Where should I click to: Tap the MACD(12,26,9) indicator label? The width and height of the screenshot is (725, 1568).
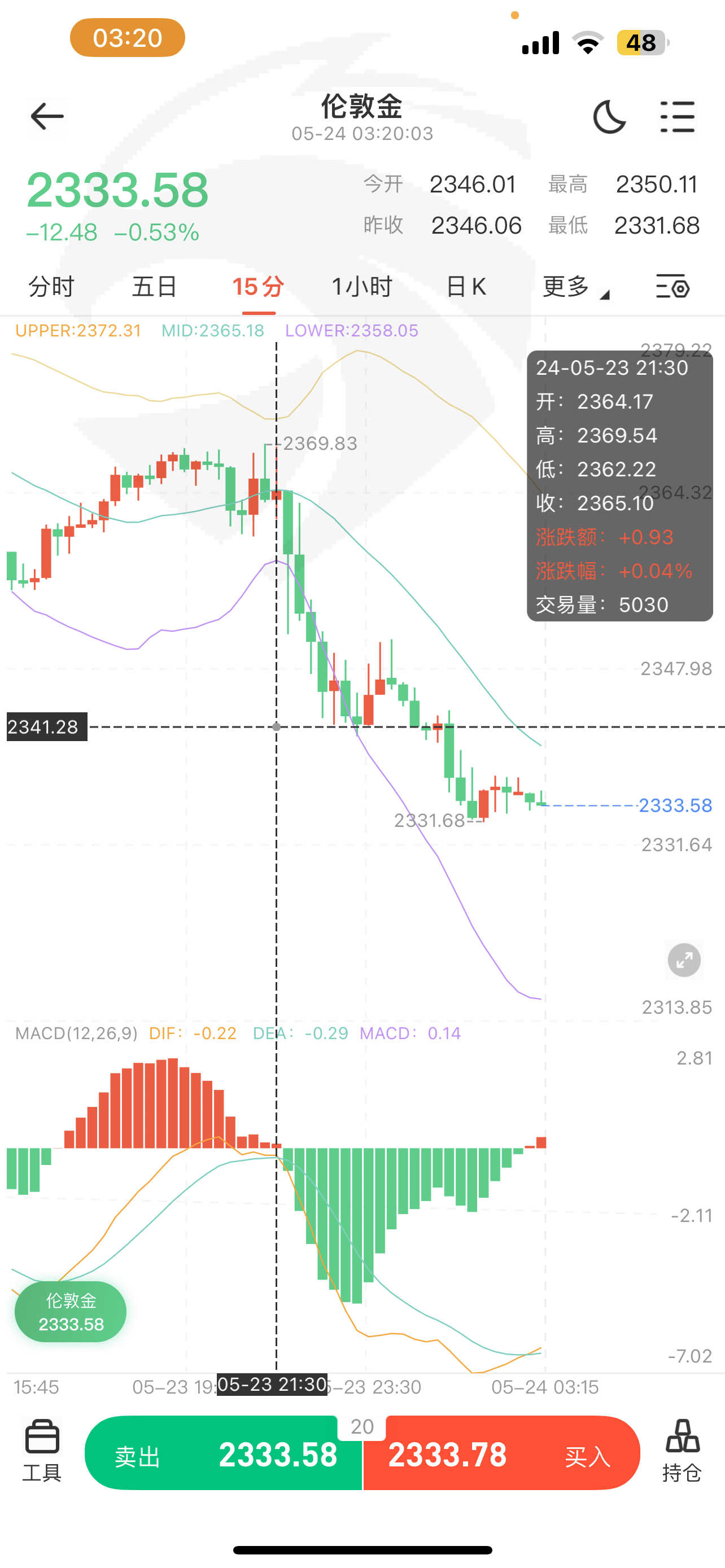[77, 1033]
